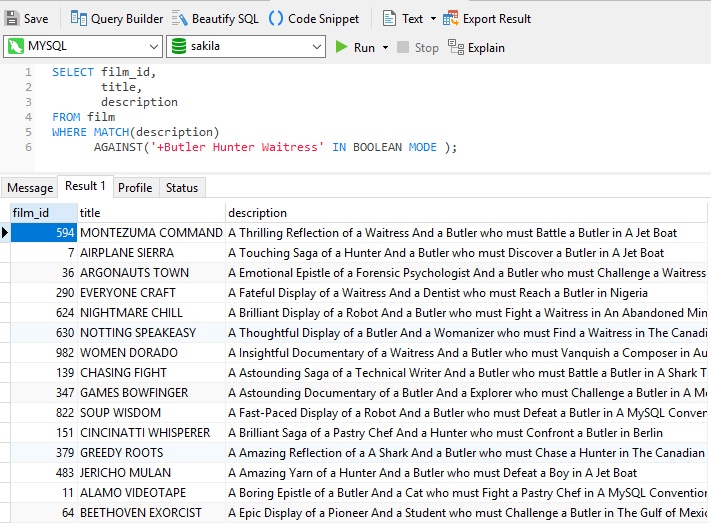Open the Profile tab

point(135,188)
